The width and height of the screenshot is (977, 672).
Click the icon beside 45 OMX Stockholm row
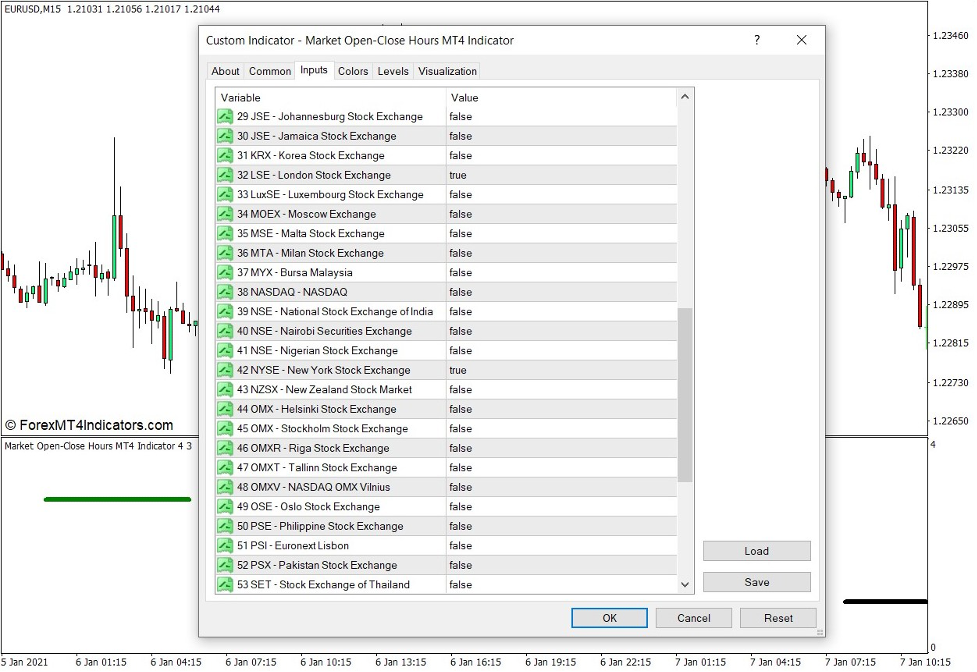click(225, 428)
